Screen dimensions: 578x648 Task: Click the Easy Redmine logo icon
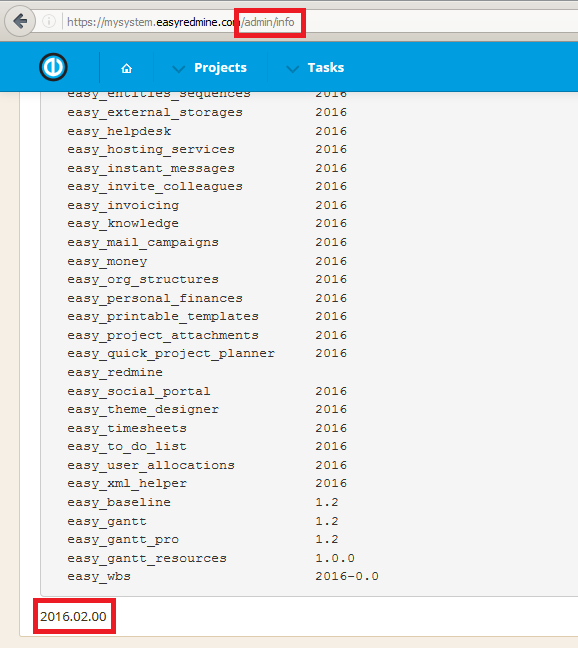[53, 67]
